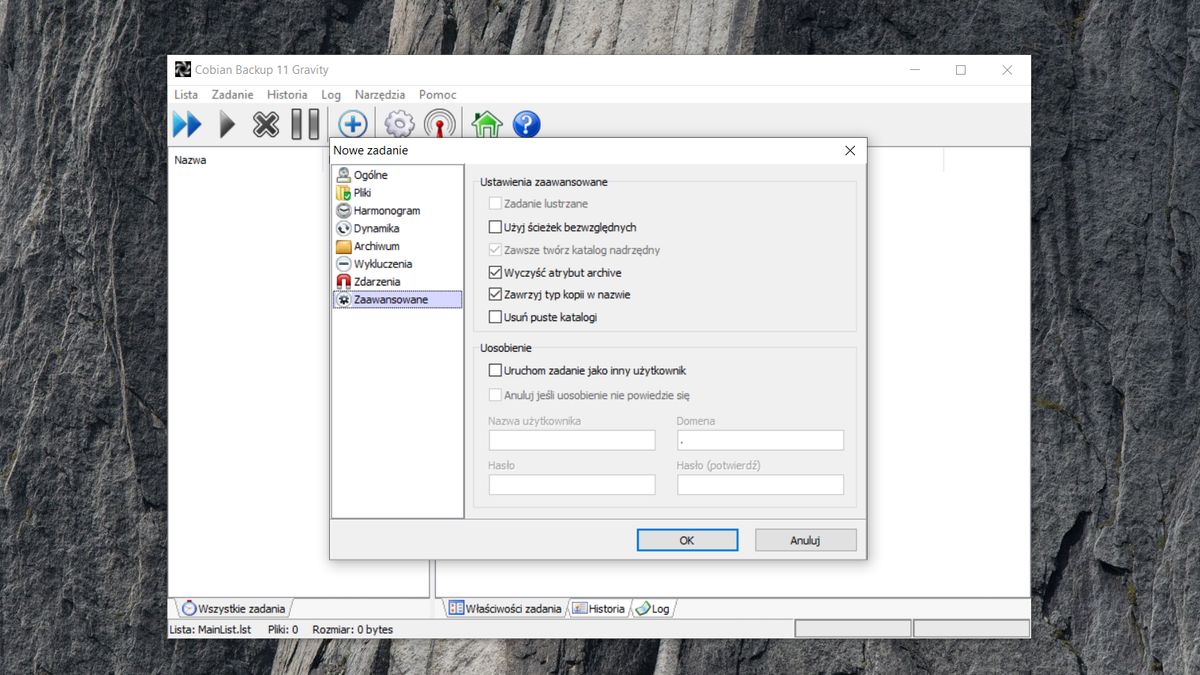Viewport: 1200px width, 675px height.
Task: Disable the 'Wyczyść atrybut archive' checkbox
Action: pos(495,270)
